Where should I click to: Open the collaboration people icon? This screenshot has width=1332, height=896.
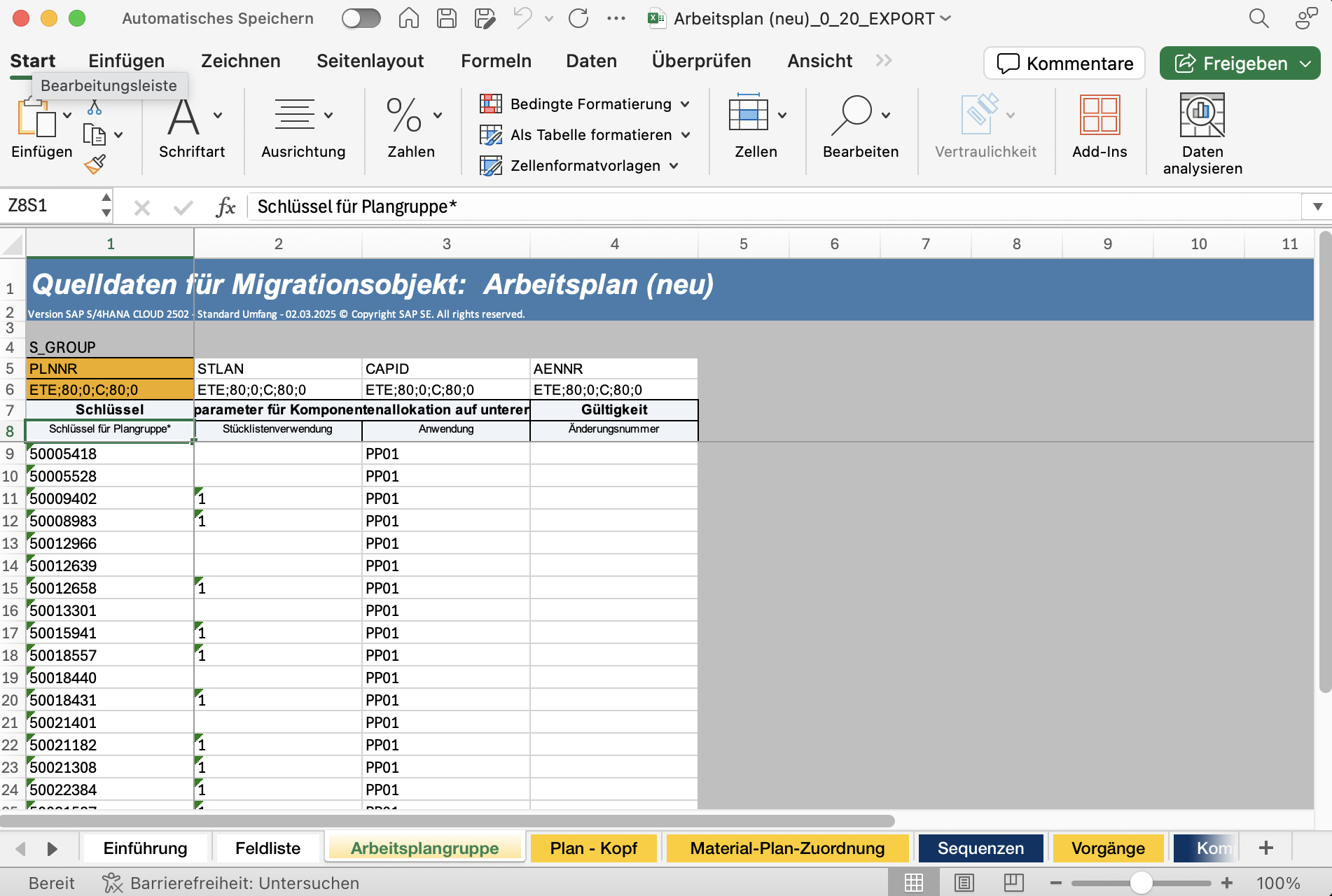(1306, 18)
